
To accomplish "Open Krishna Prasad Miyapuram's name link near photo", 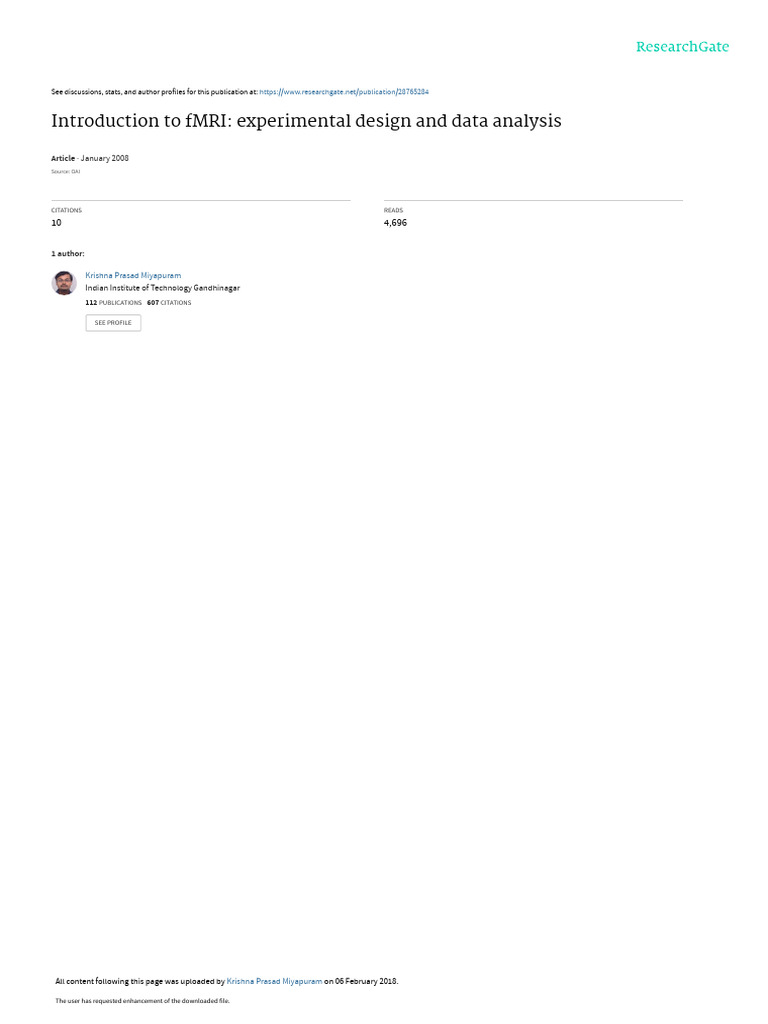I will point(133,276).
